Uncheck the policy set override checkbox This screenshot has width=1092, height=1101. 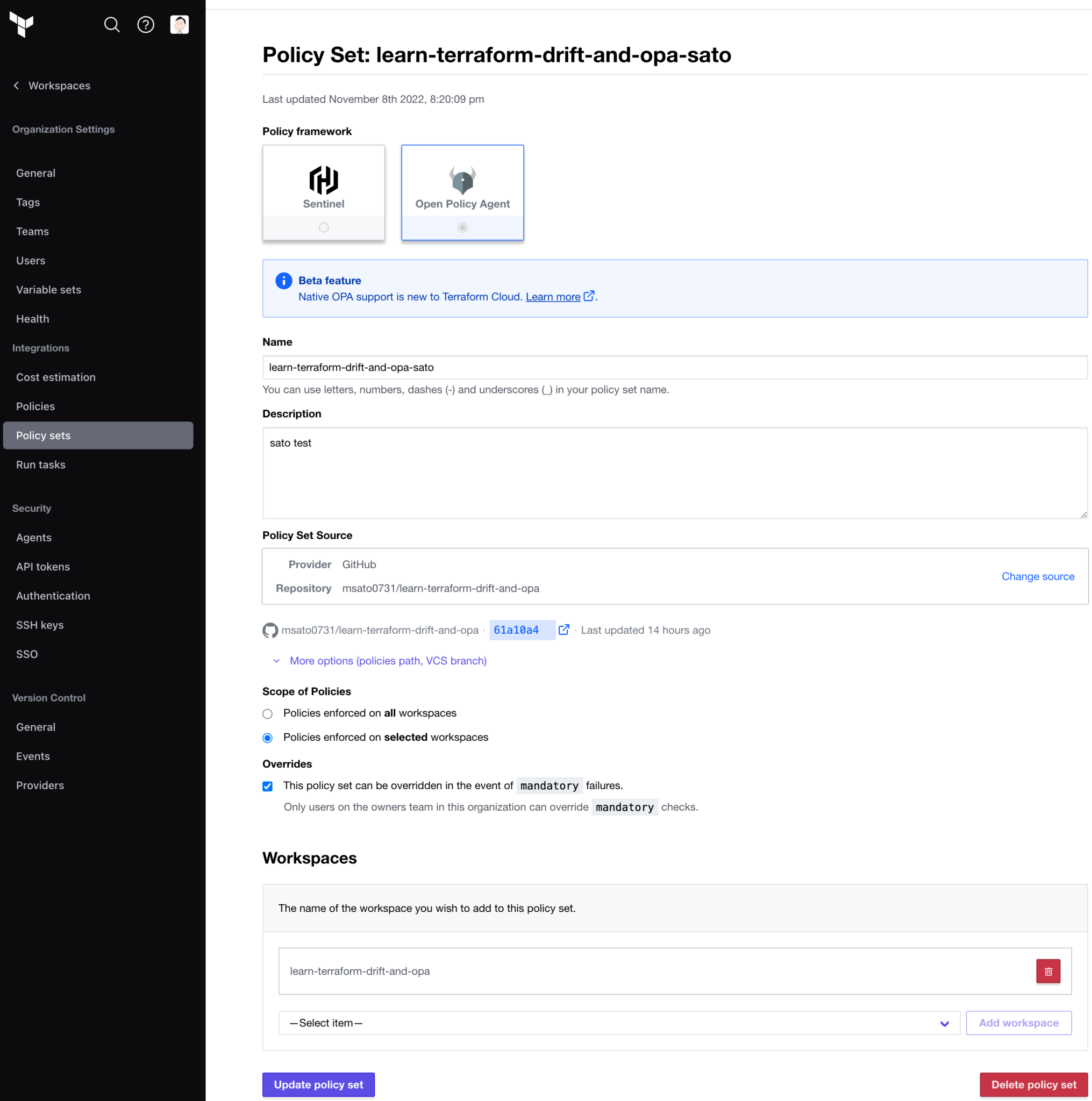(x=267, y=786)
